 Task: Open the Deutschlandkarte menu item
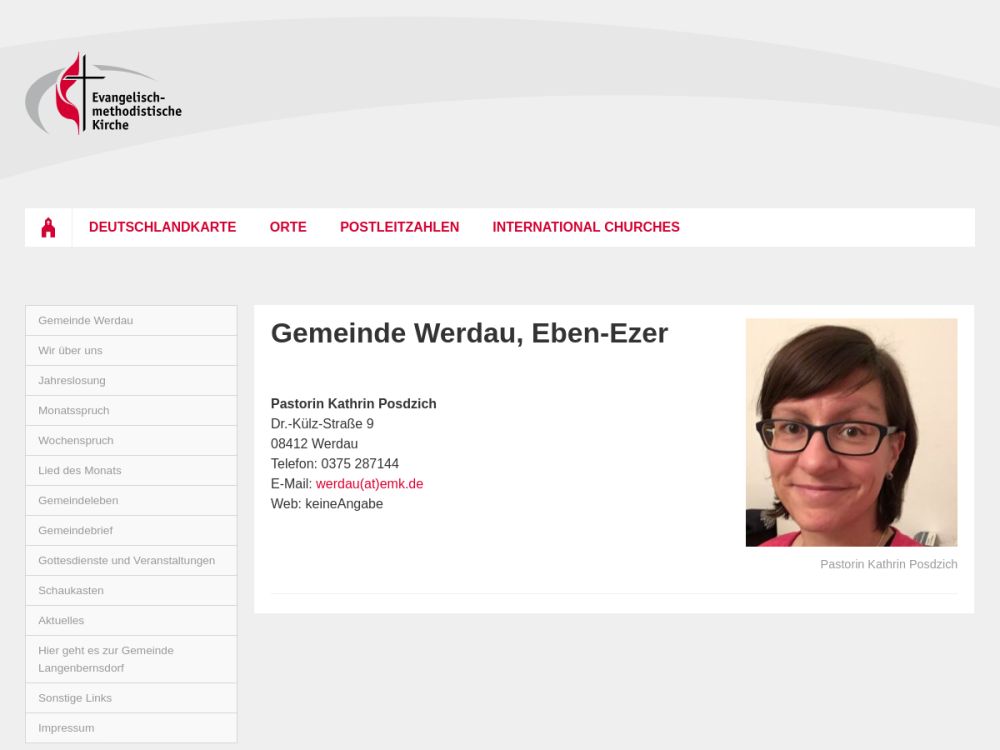tap(163, 227)
